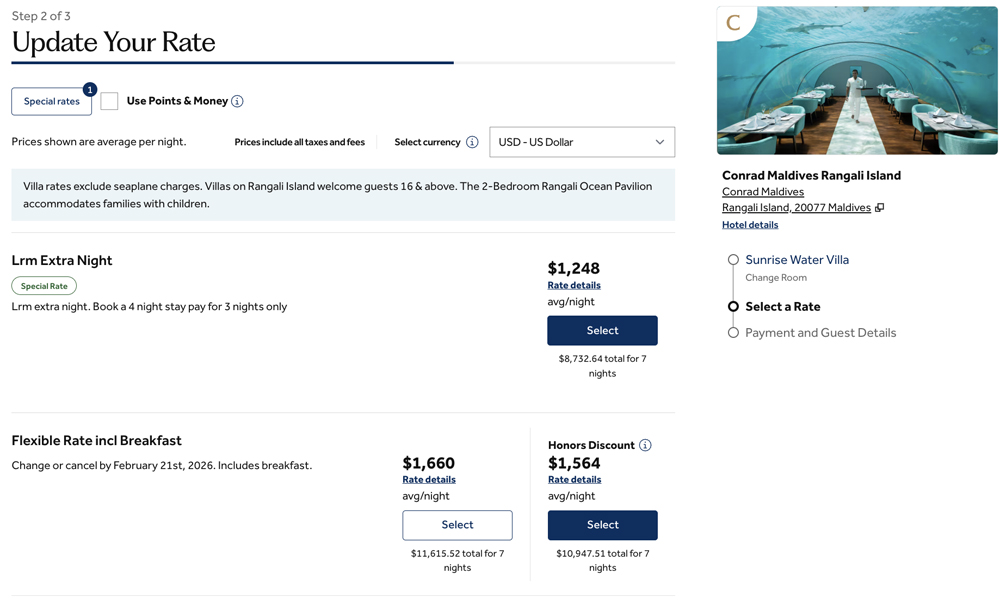Click the Special rates badge showing 1

point(90,90)
